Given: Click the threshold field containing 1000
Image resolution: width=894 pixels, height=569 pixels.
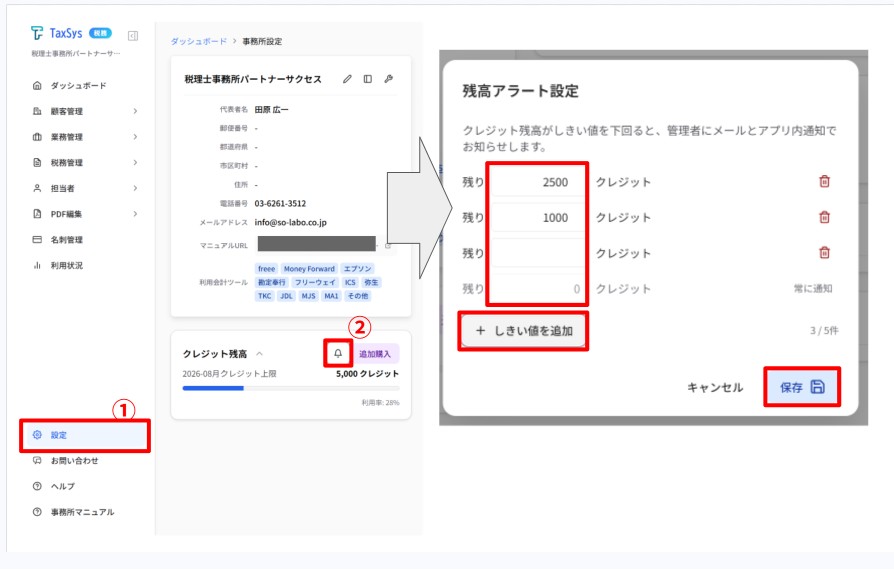Looking at the screenshot, I should point(538,218).
